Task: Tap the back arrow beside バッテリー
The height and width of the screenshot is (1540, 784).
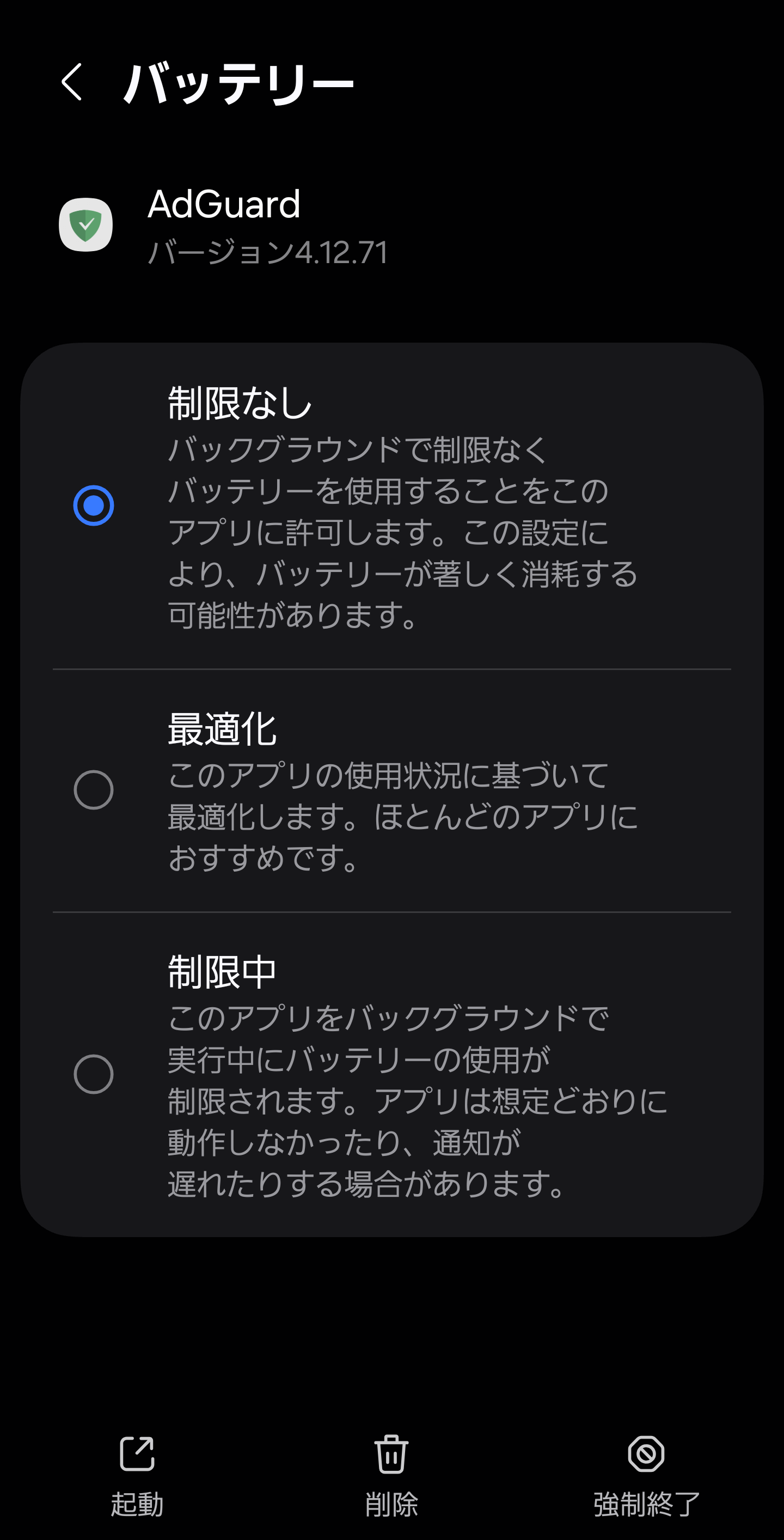Action: coord(72,82)
